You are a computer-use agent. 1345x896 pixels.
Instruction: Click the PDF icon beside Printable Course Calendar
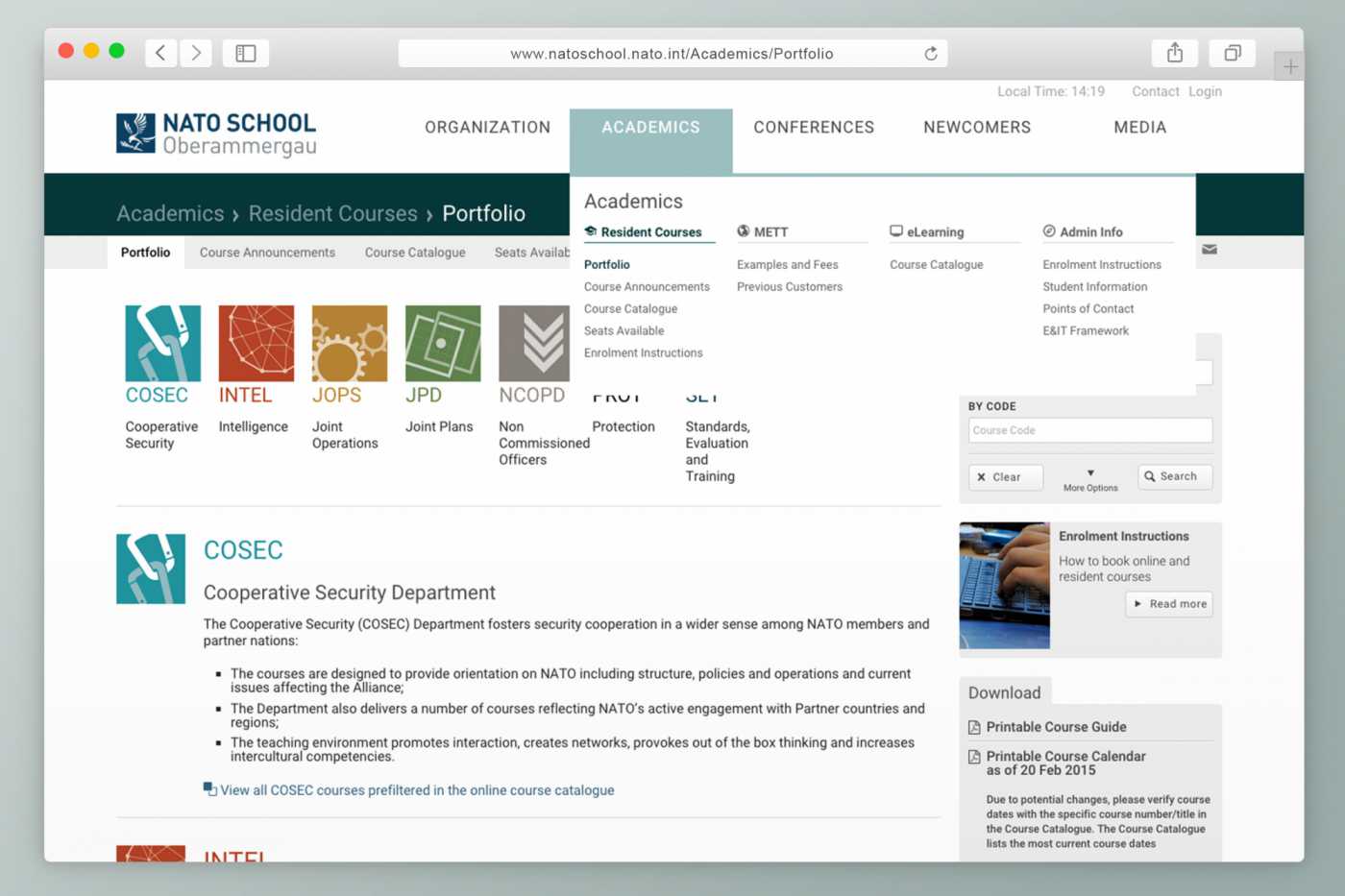[974, 757]
